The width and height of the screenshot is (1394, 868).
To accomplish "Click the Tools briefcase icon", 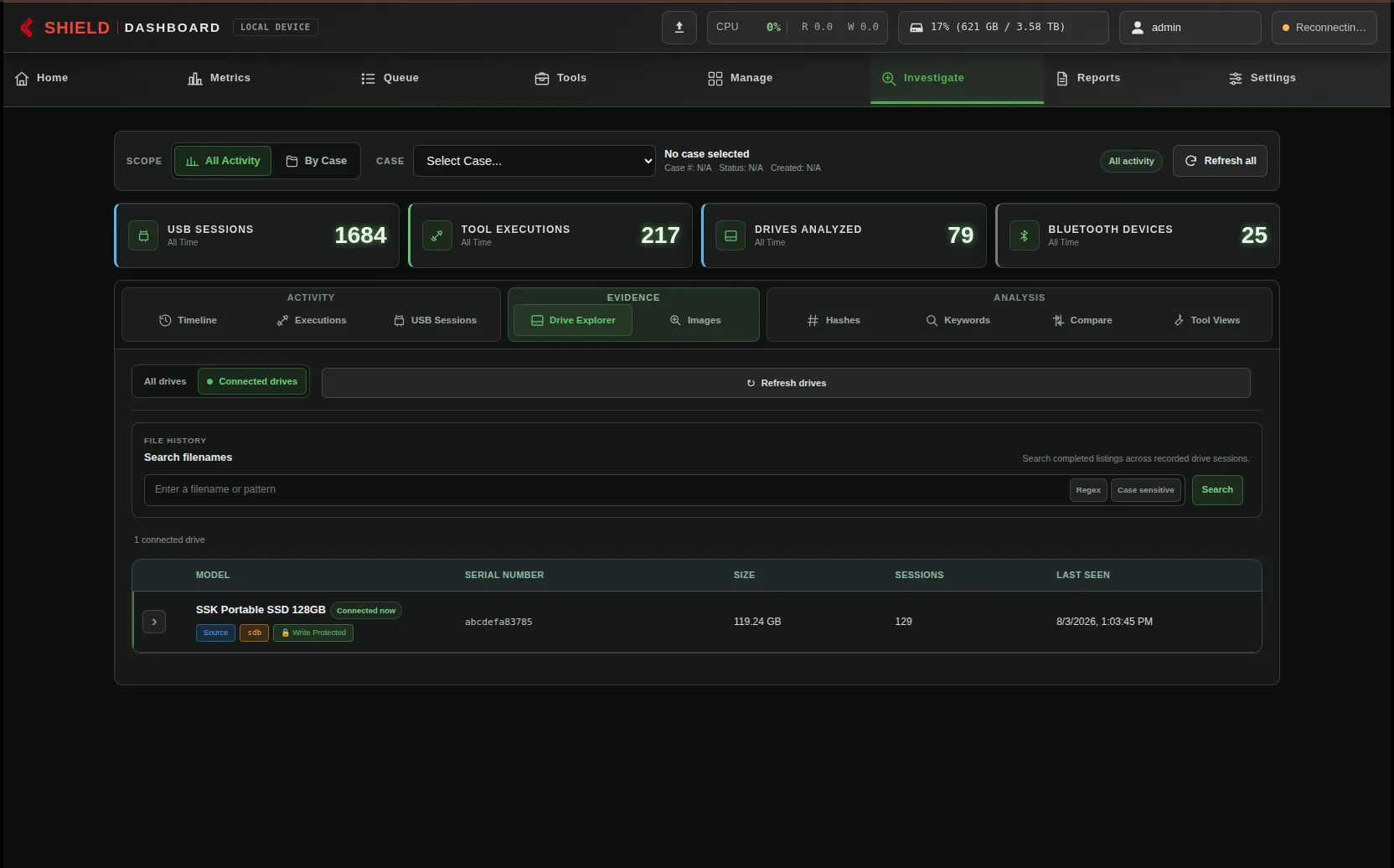I will pyautogui.click(x=542, y=78).
